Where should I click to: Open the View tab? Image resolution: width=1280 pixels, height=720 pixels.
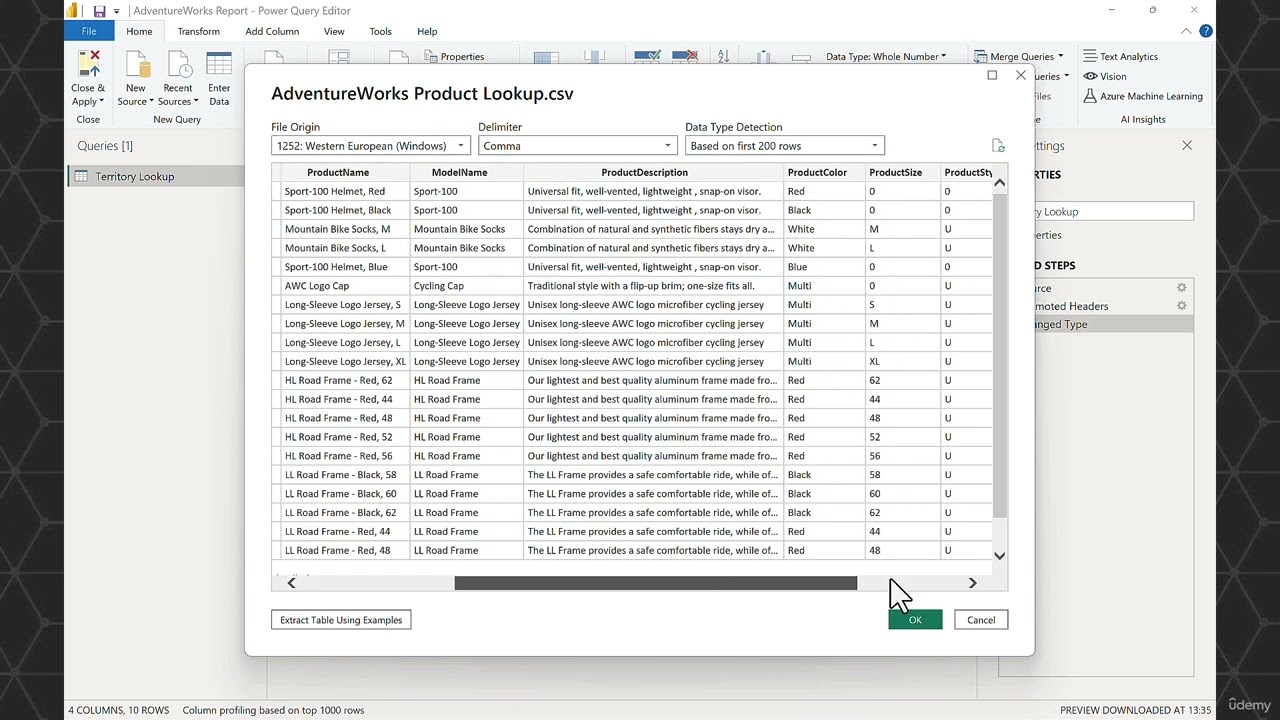(x=334, y=31)
